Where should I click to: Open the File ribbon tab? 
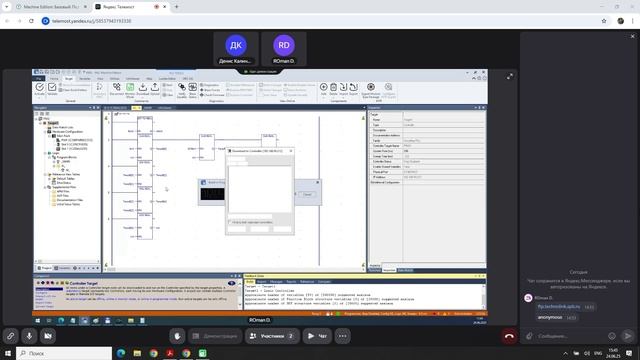click(x=39, y=78)
